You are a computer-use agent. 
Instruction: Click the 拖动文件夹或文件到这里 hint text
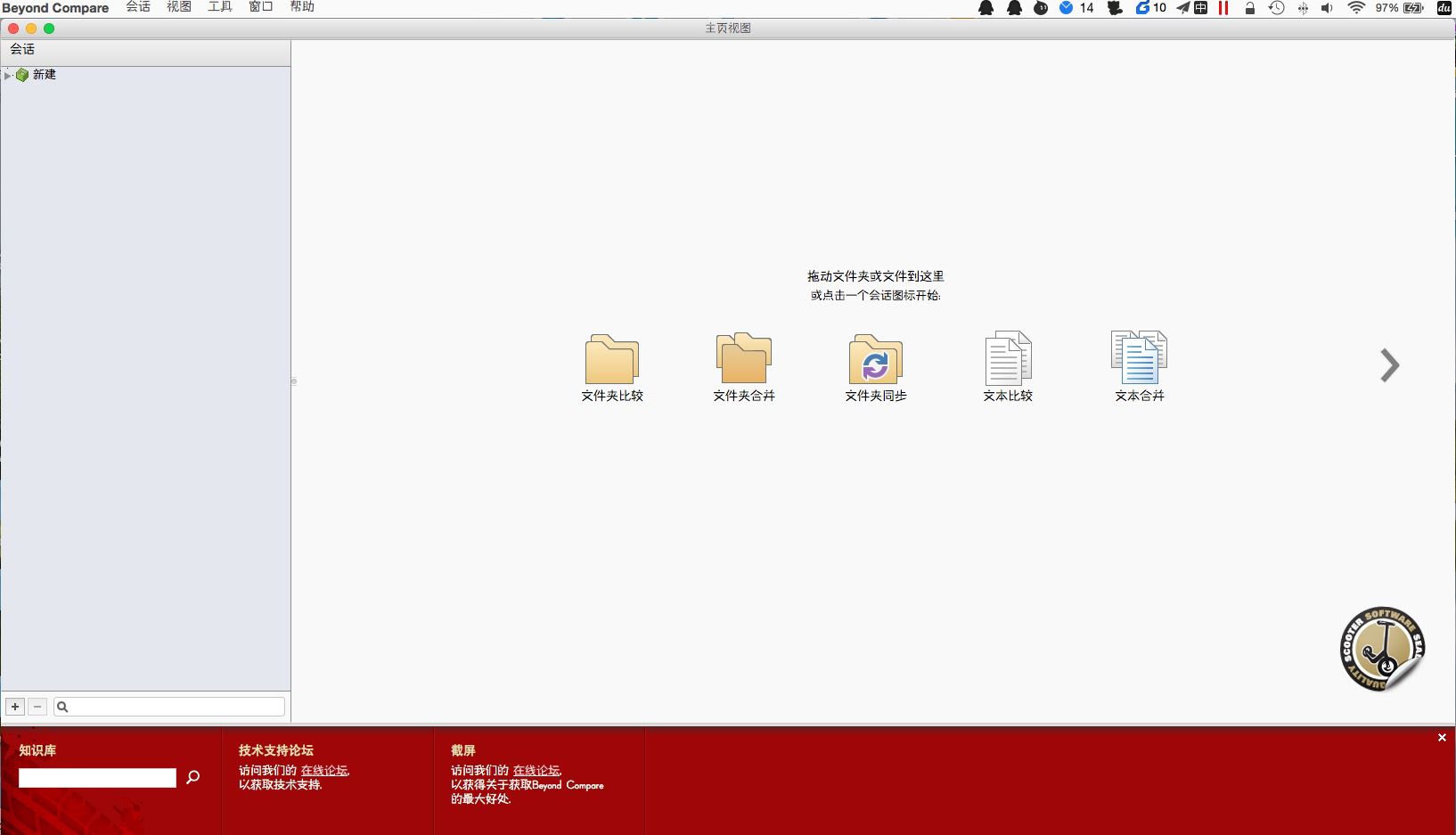(876, 276)
